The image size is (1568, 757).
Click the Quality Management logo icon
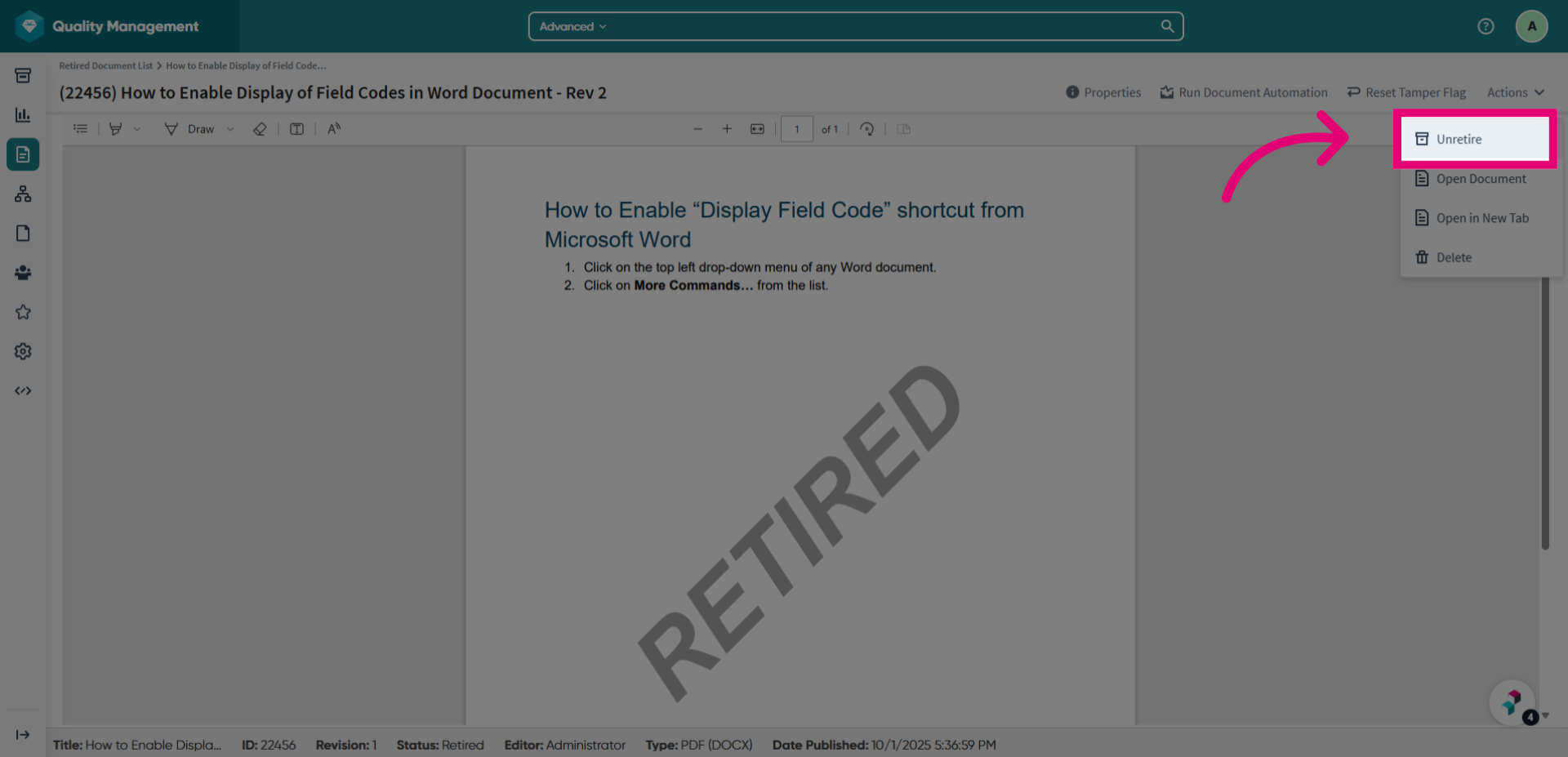[x=29, y=26]
